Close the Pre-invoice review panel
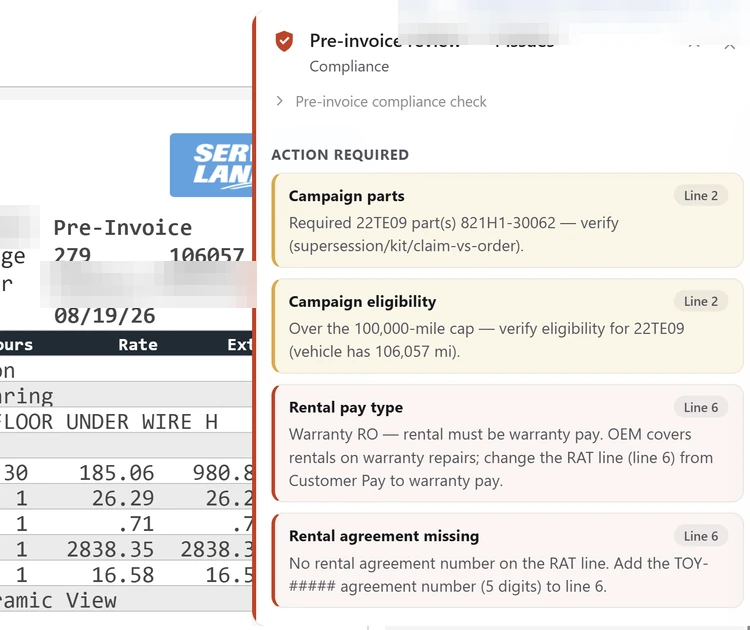Image resolution: width=750 pixels, height=630 pixels. [729, 46]
